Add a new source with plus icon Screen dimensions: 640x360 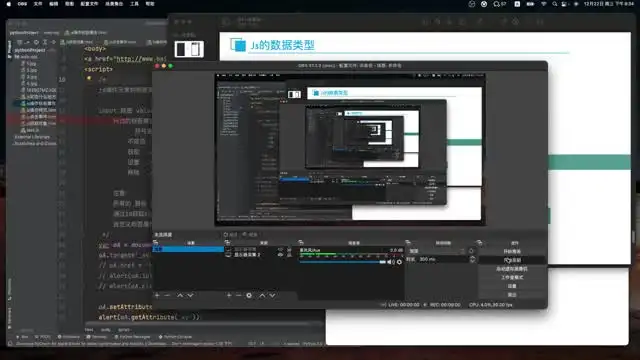point(229,295)
